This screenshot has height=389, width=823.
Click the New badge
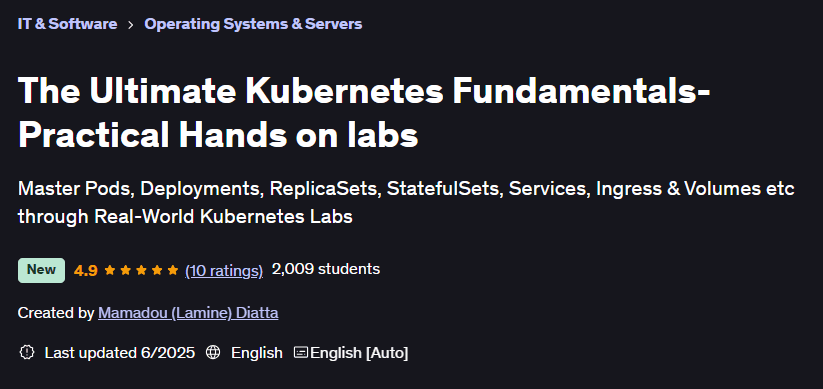tap(41, 270)
